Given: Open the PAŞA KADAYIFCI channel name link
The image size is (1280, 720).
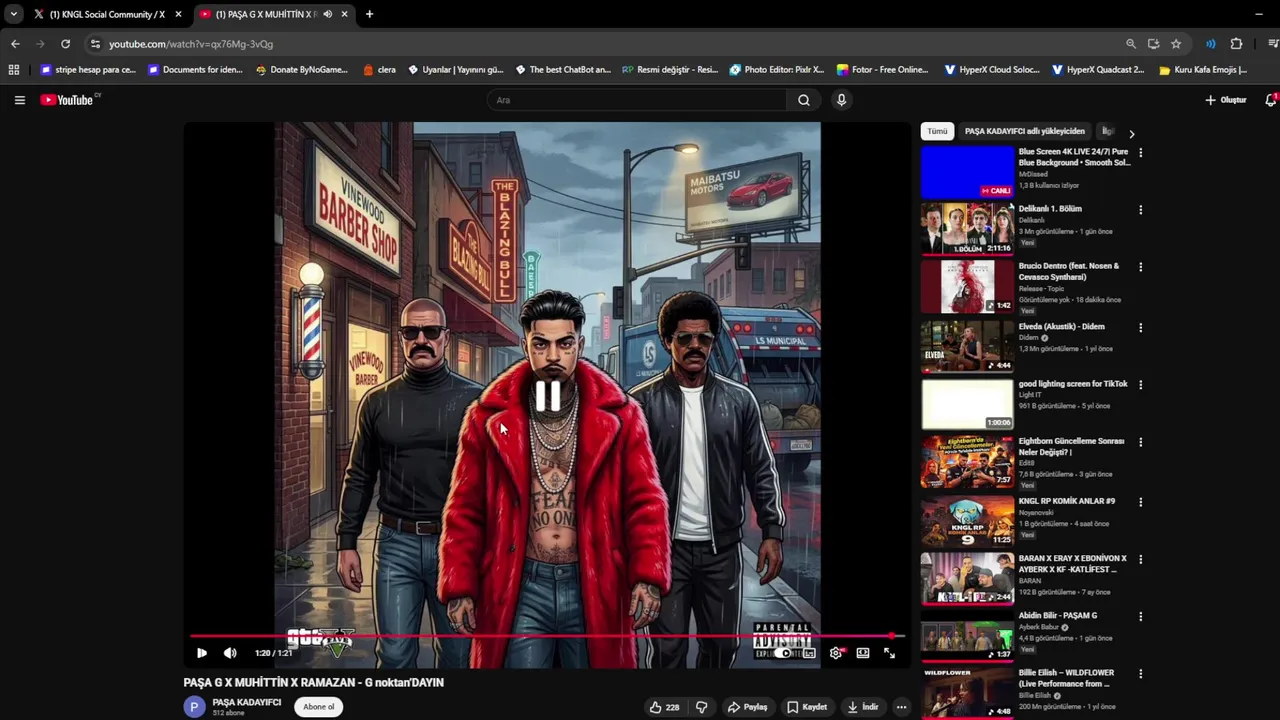Looking at the screenshot, I should click(x=247, y=702).
